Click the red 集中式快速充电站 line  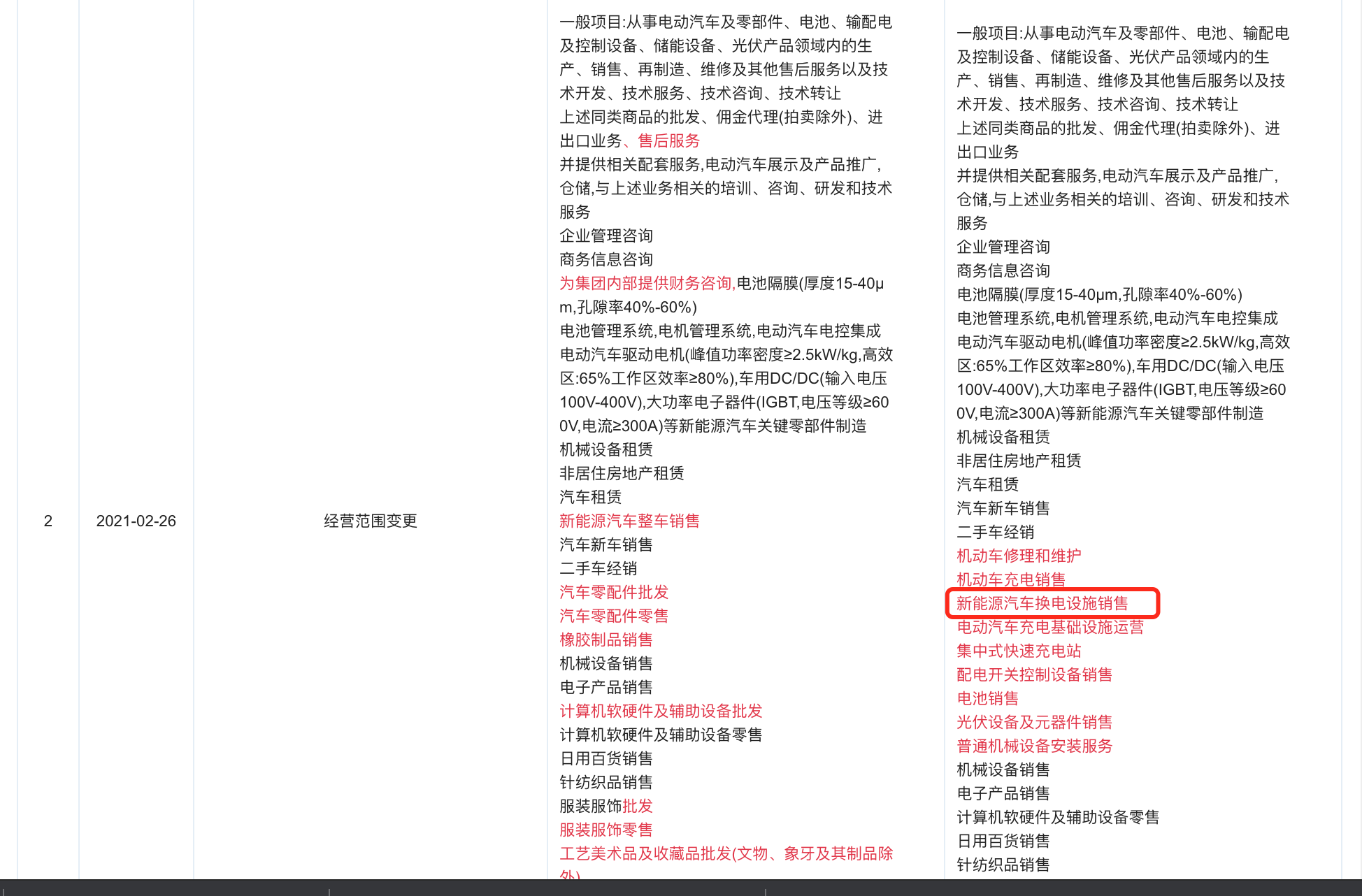coord(1018,651)
